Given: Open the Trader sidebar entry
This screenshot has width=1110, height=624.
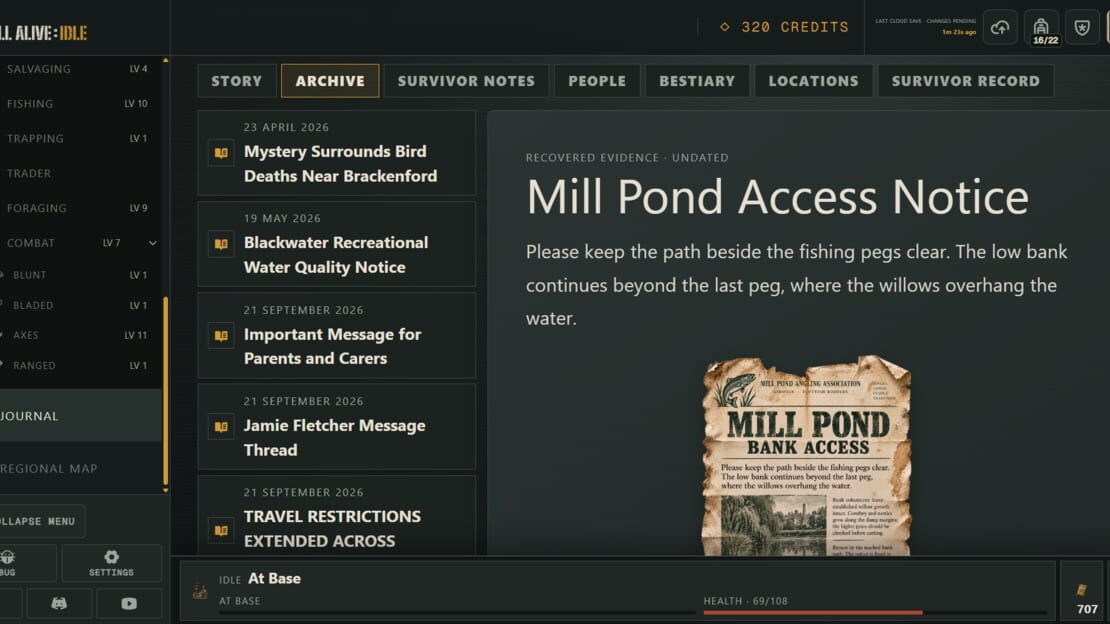Looking at the screenshot, I should tap(81, 173).
